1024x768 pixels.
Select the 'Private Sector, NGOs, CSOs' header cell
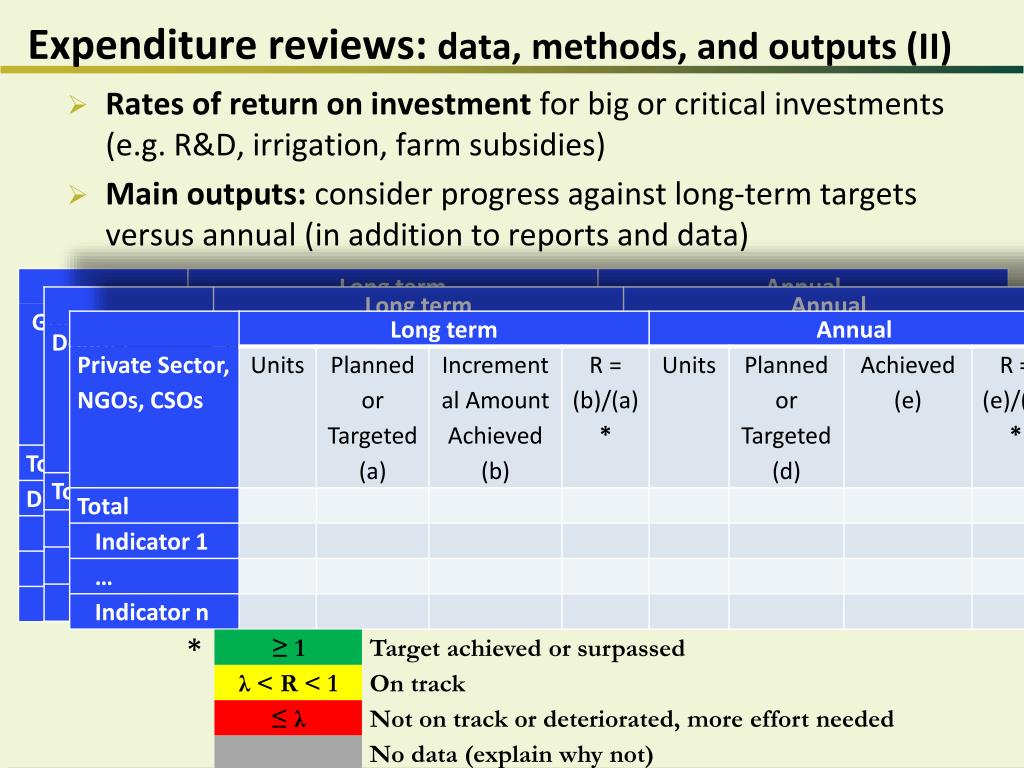pyautogui.click(x=154, y=416)
